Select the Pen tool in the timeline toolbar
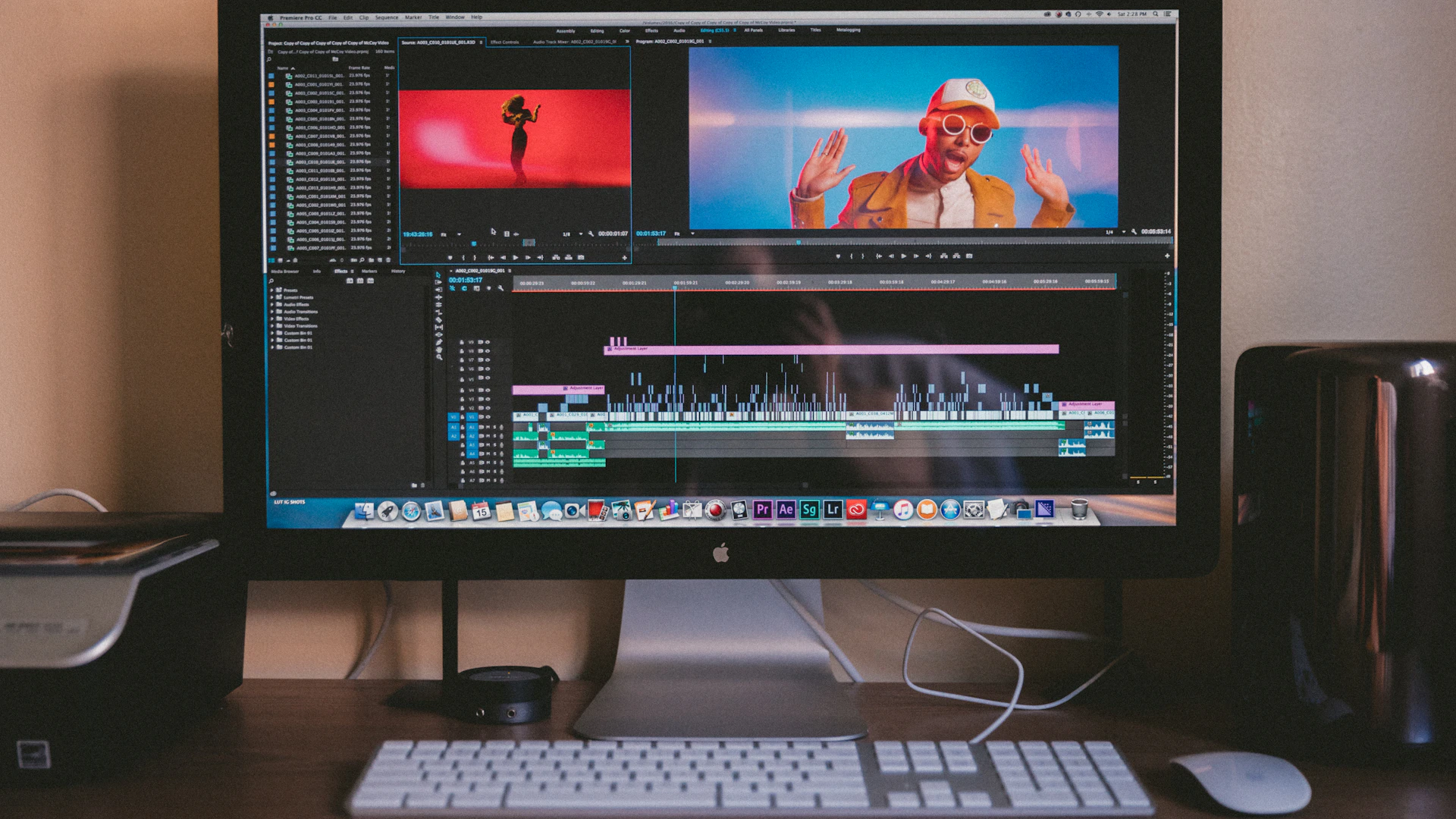The image size is (1456, 819). (438, 341)
